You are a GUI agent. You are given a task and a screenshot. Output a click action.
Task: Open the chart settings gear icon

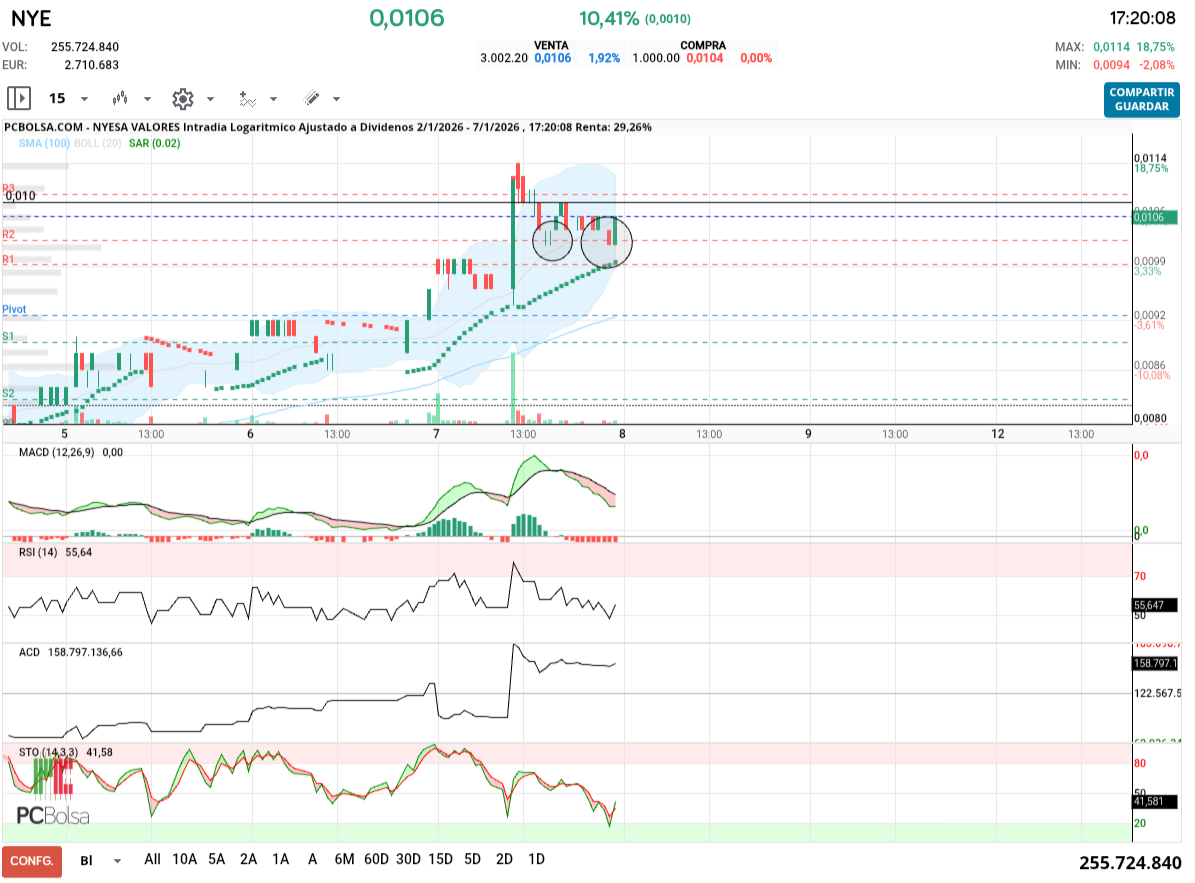[x=182, y=98]
